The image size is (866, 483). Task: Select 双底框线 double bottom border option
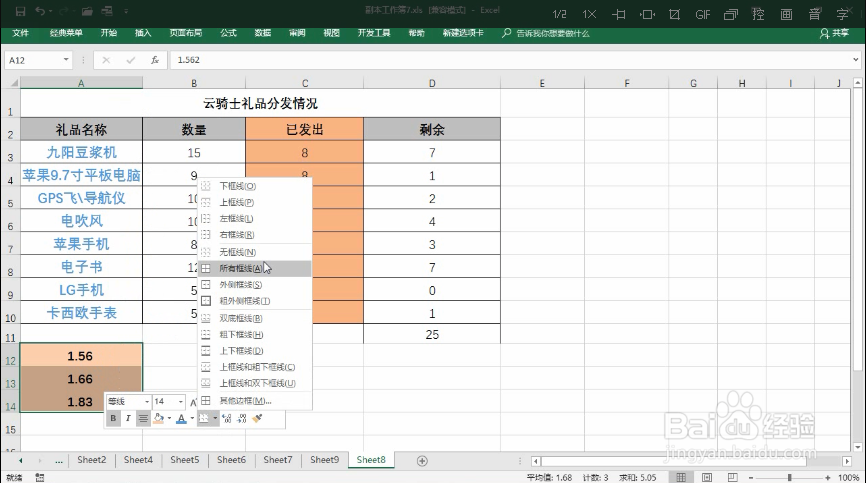(x=255, y=319)
